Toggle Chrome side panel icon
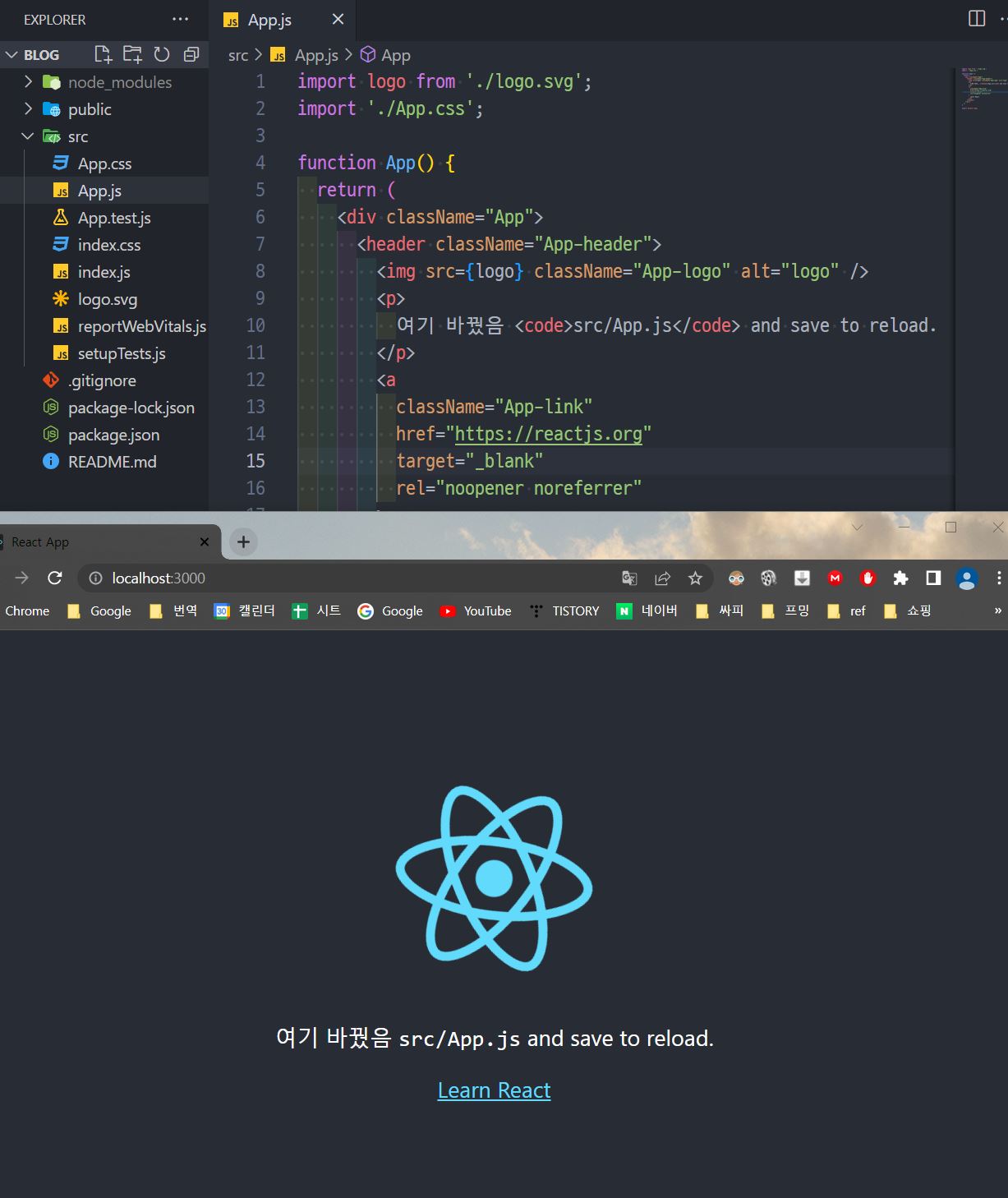The width and height of the screenshot is (1008, 1198). click(933, 578)
